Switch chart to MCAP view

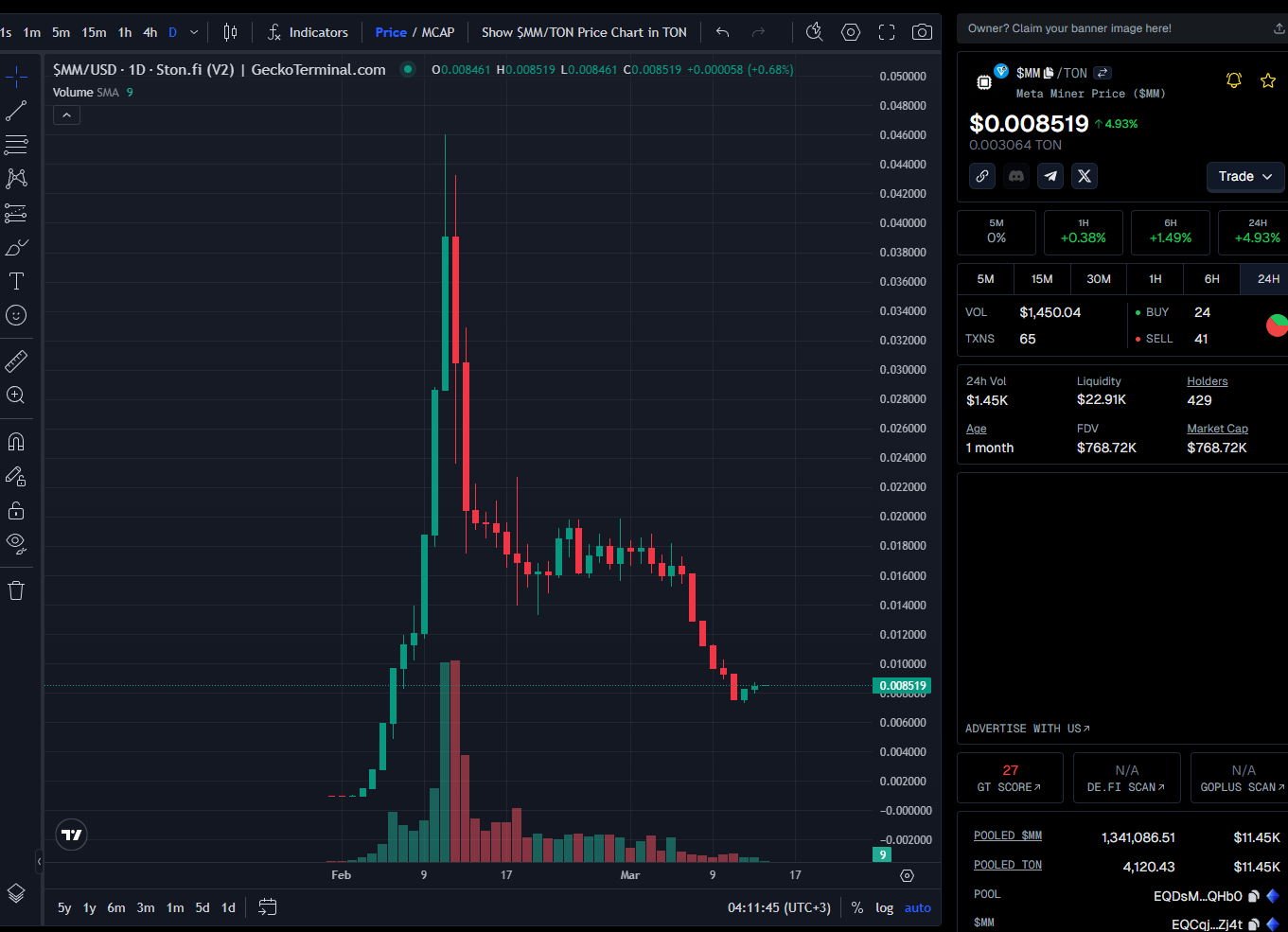click(x=438, y=32)
